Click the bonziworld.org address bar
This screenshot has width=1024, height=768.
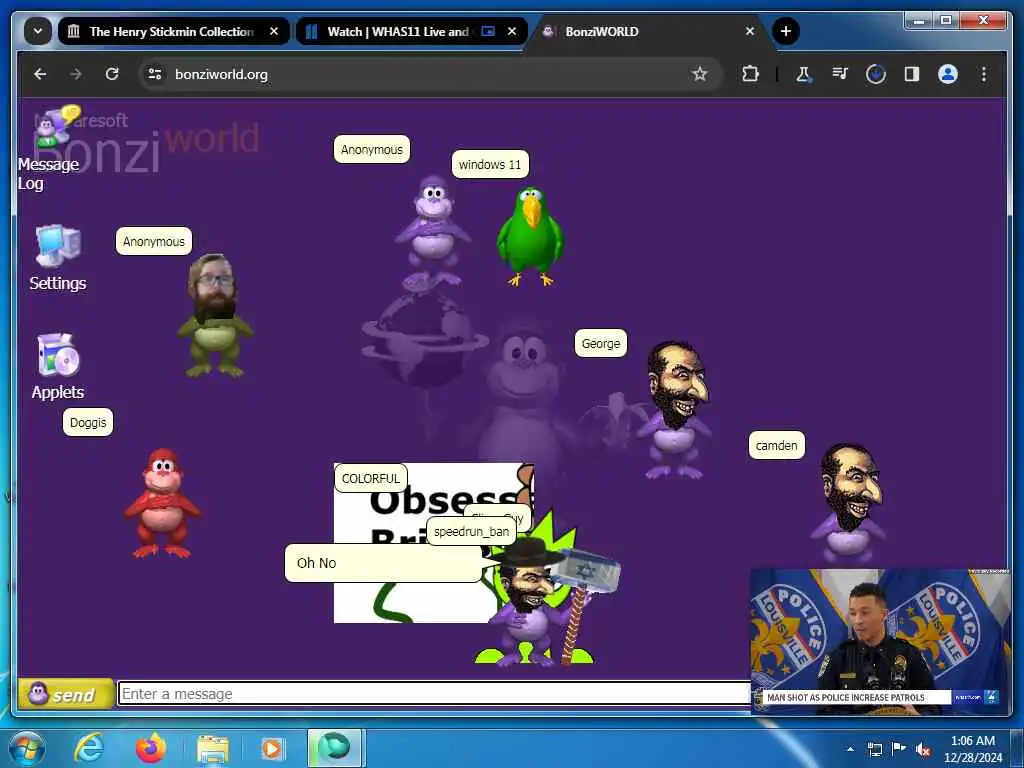pos(431,74)
